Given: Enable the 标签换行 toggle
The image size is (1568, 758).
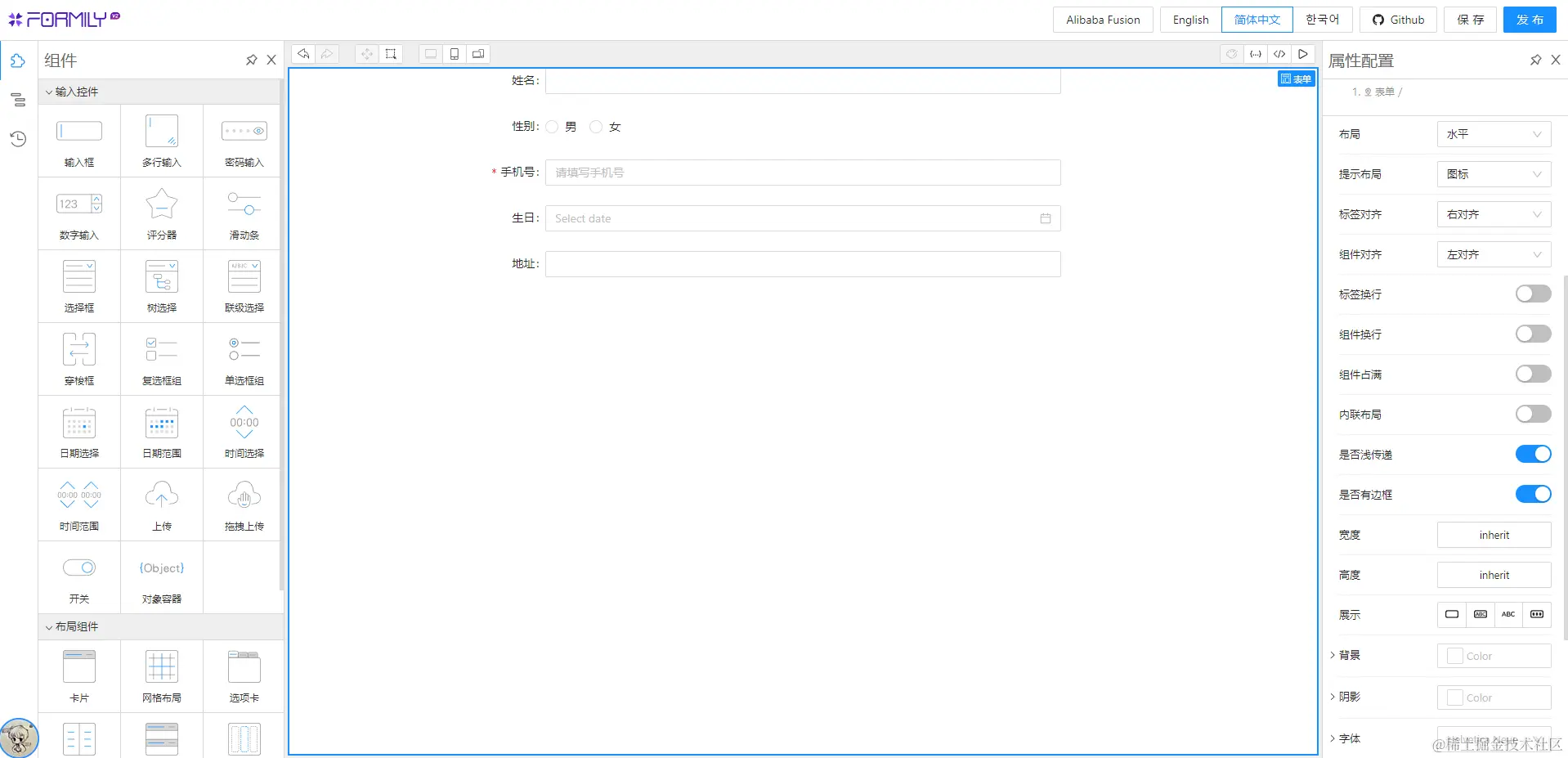Looking at the screenshot, I should pos(1532,293).
